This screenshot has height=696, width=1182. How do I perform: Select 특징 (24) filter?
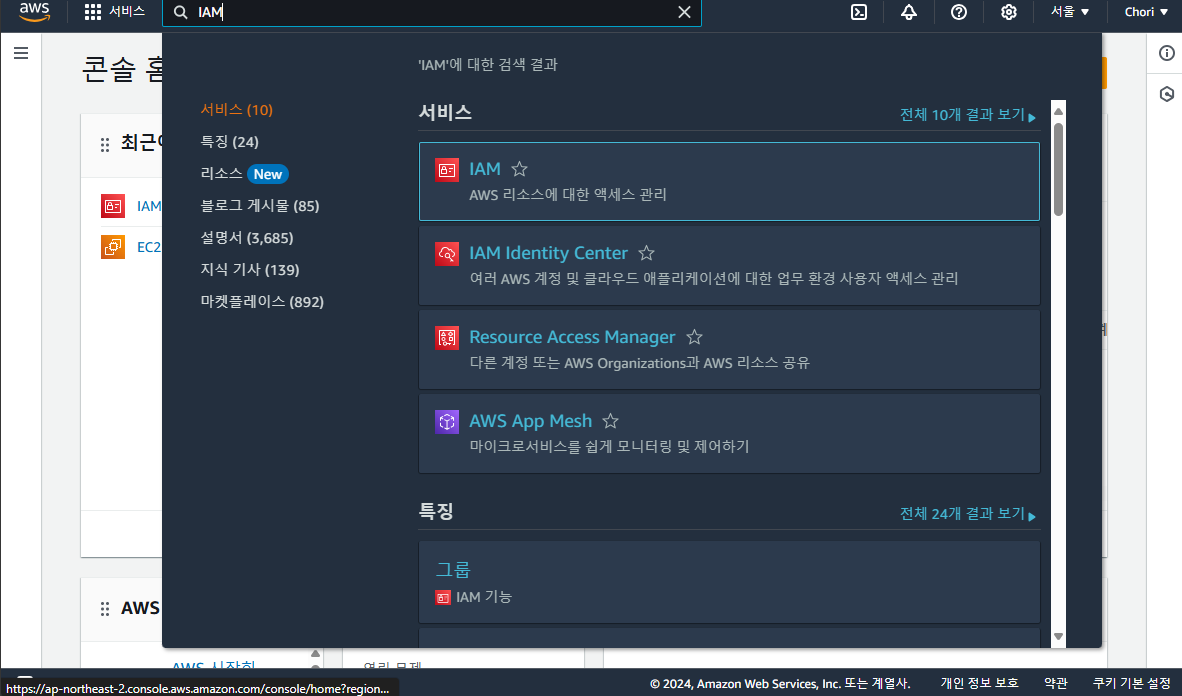pos(229,142)
